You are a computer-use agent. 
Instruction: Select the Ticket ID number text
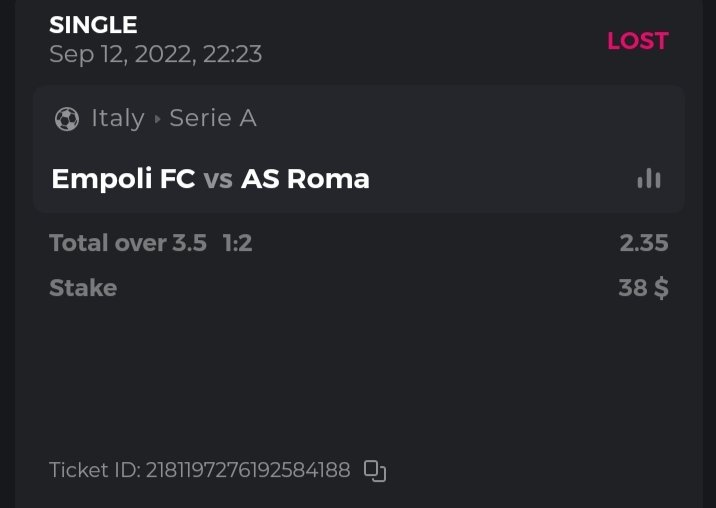(248, 470)
